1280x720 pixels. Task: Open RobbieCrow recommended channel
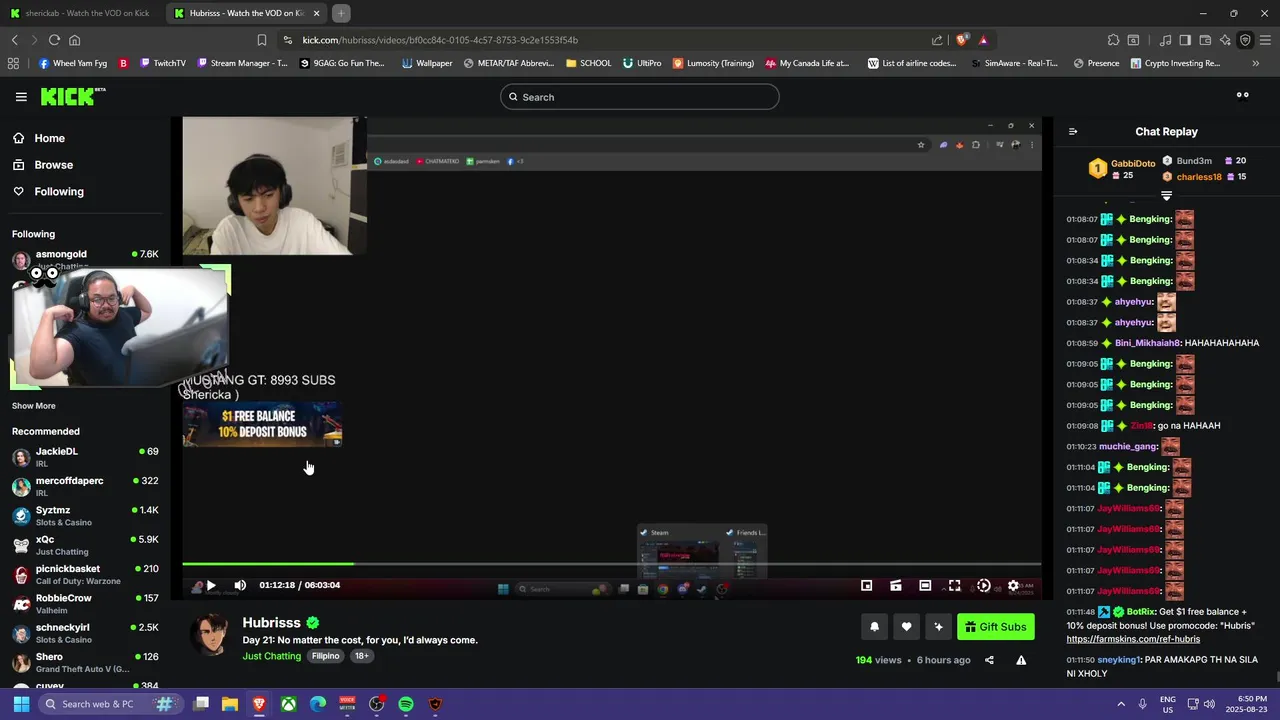pos(85,604)
